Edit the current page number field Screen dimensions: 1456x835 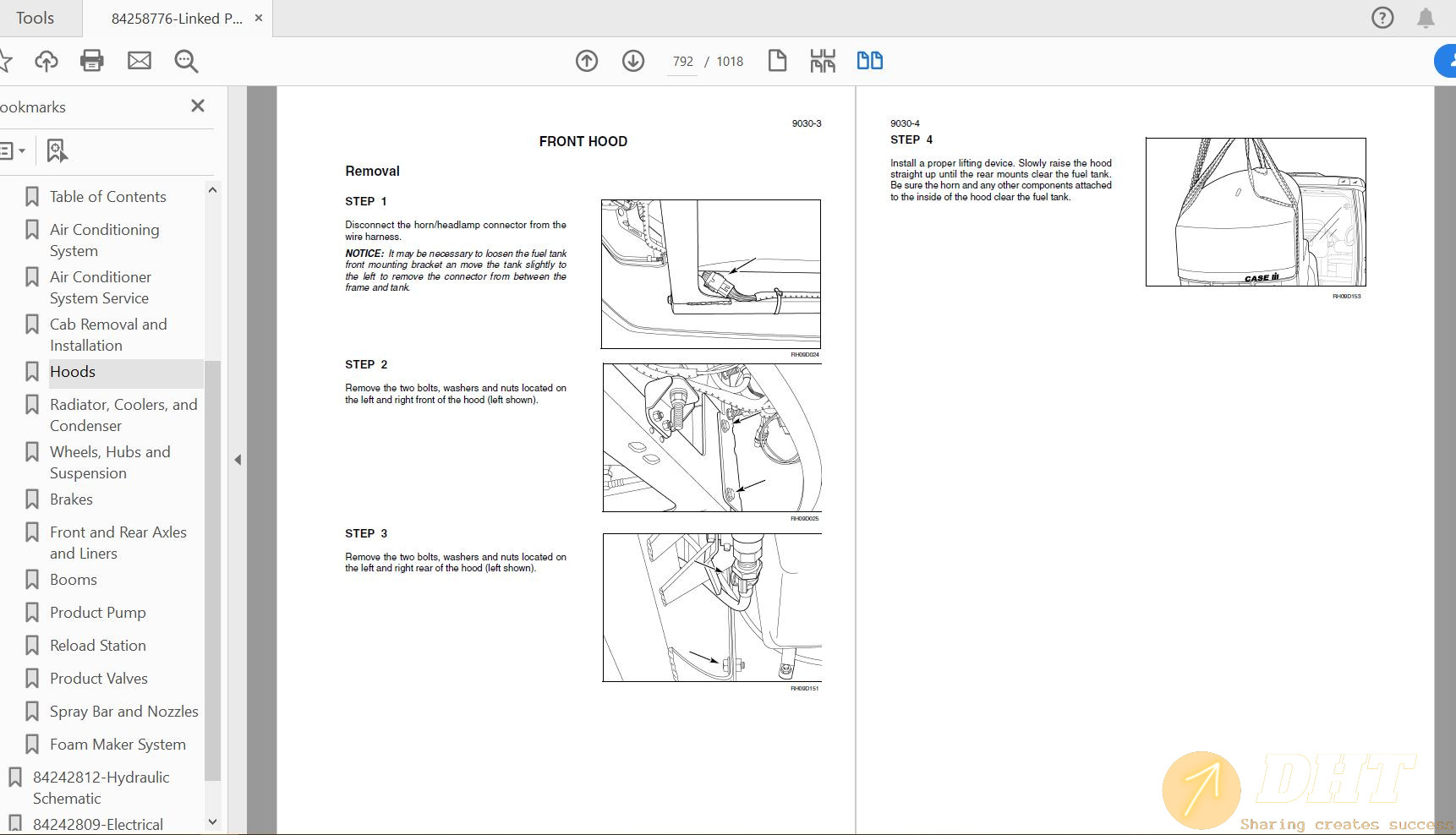[x=682, y=62]
